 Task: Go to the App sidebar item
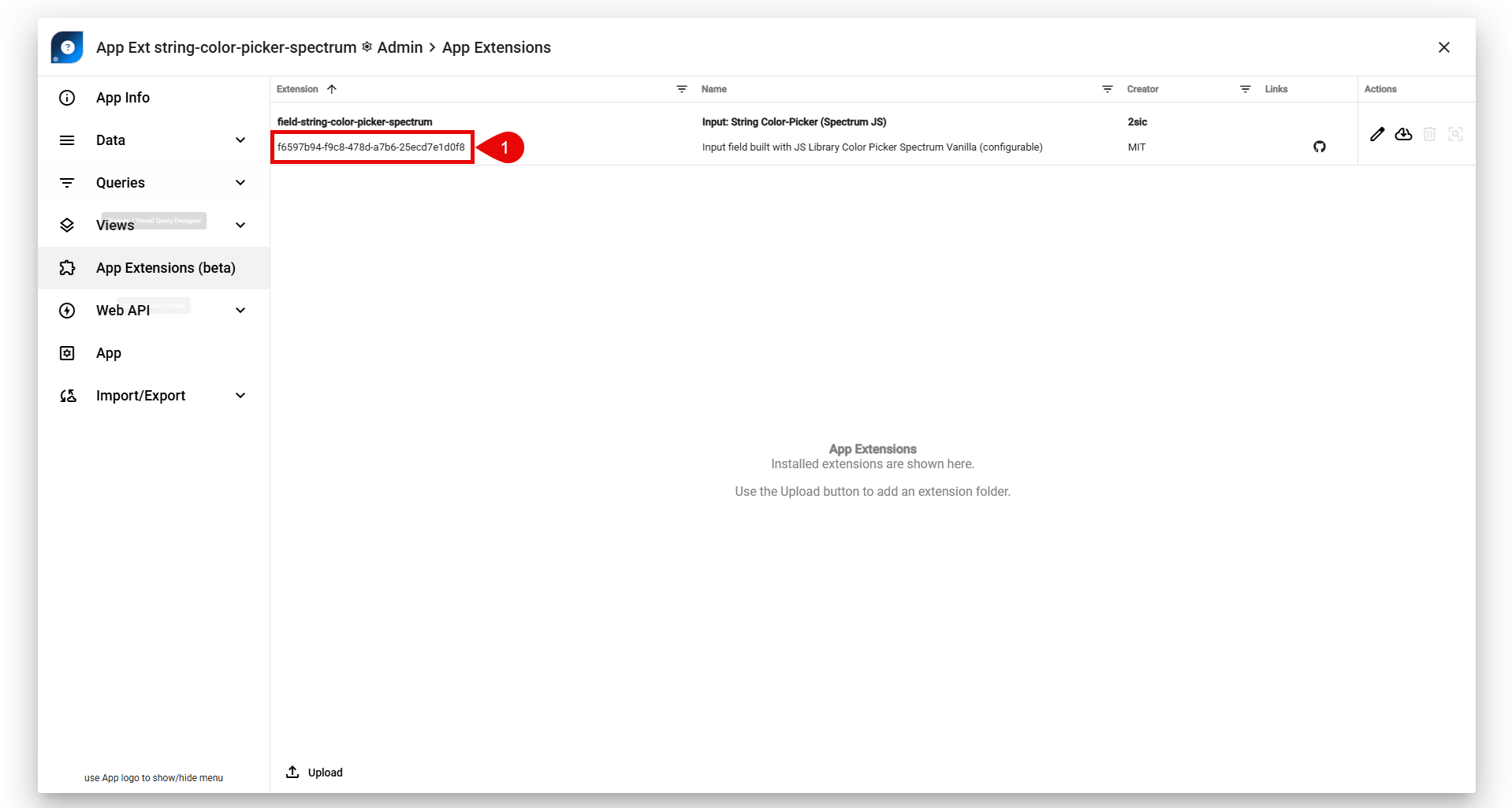point(109,353)
